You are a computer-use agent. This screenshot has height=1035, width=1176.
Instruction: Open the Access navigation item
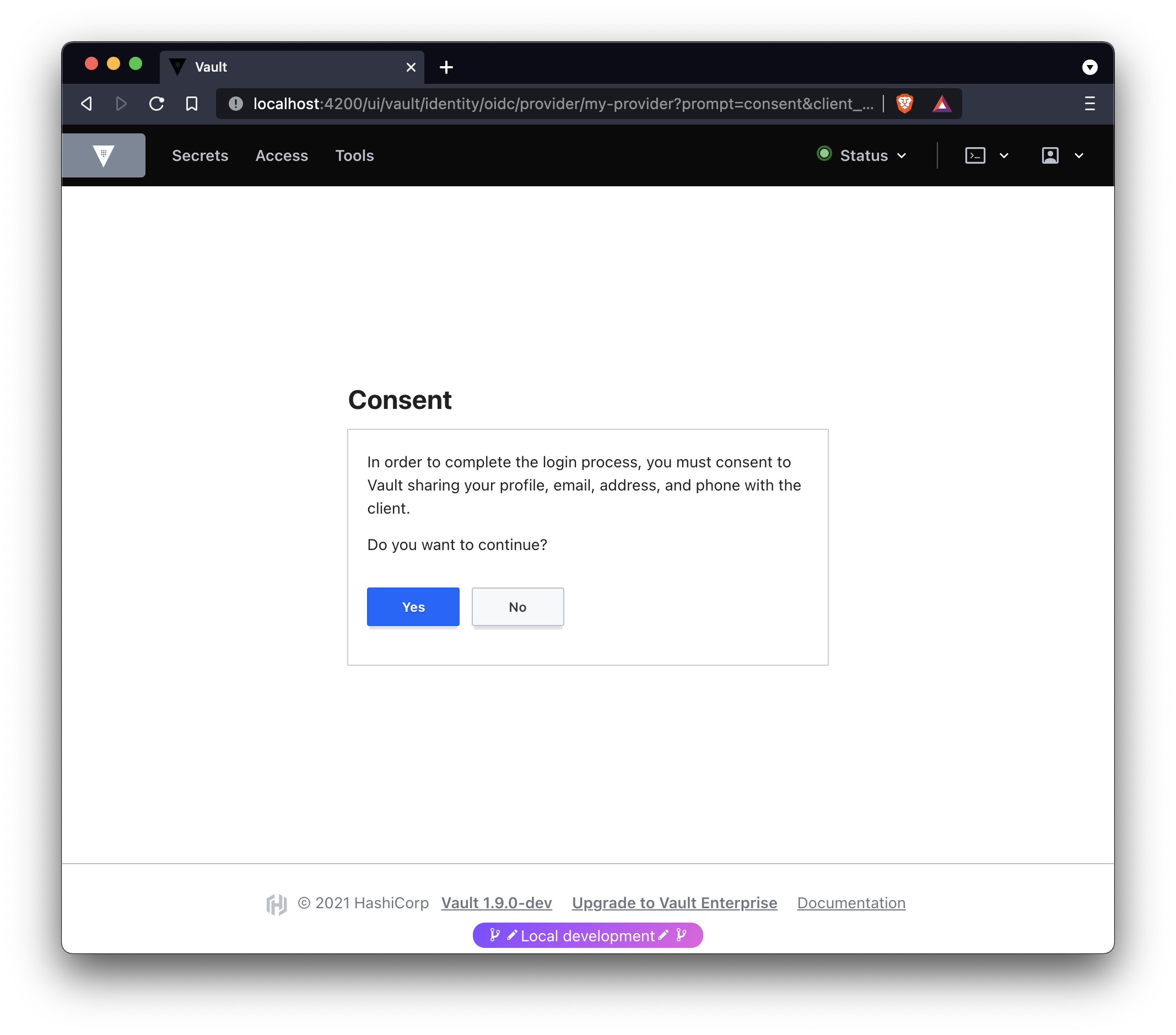coord(282,155)
